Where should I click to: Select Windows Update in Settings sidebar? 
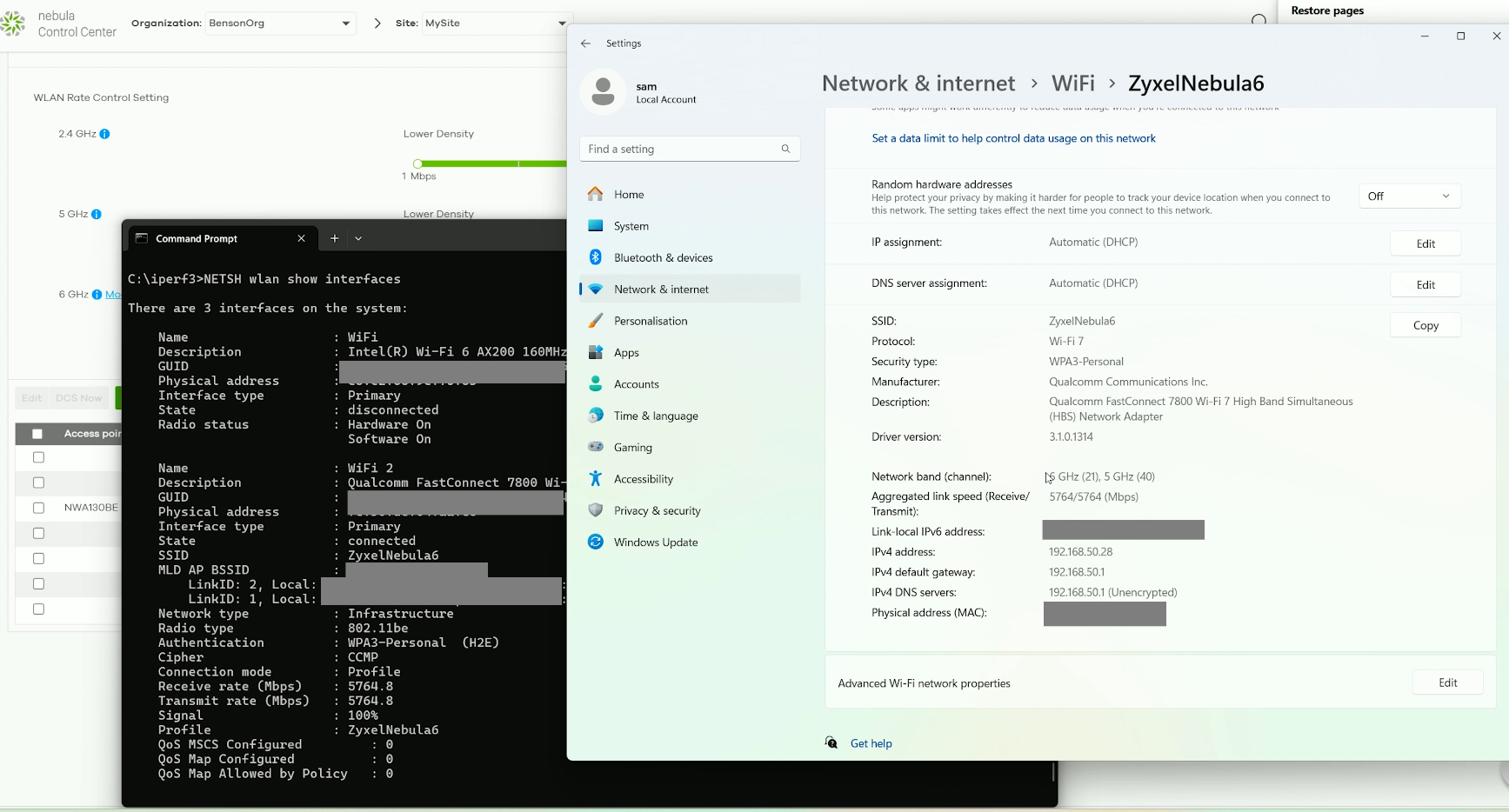coord(690,542)
